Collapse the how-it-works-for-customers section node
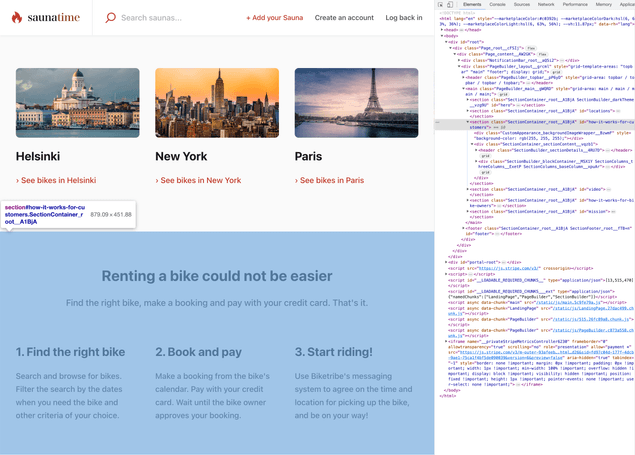The image size is (635, 455). tap(465, 121)
